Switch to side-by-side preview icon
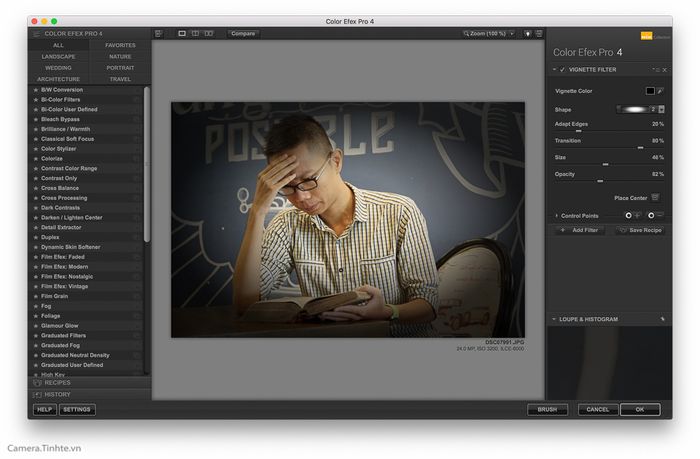This screenshot has height=459, width=700. (x=208, y=33)
